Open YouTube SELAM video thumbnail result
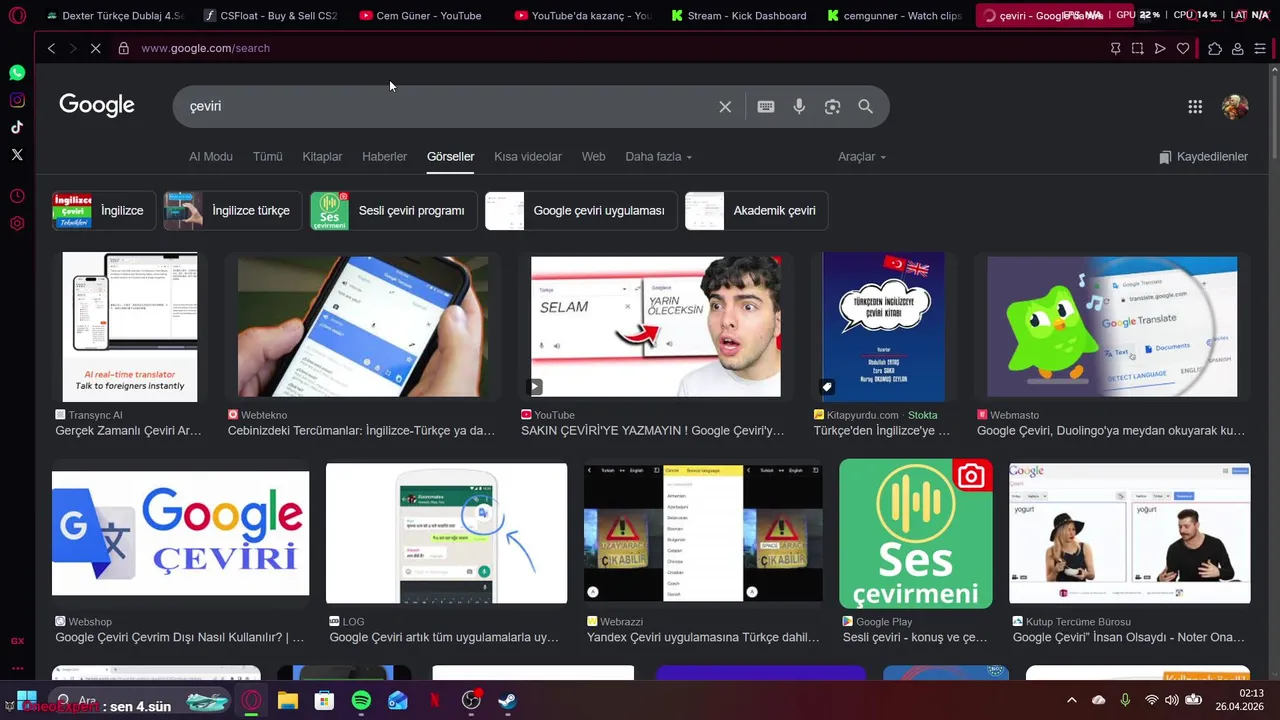This screenshot has width=1280, height=720. click(x=656, y=327)
